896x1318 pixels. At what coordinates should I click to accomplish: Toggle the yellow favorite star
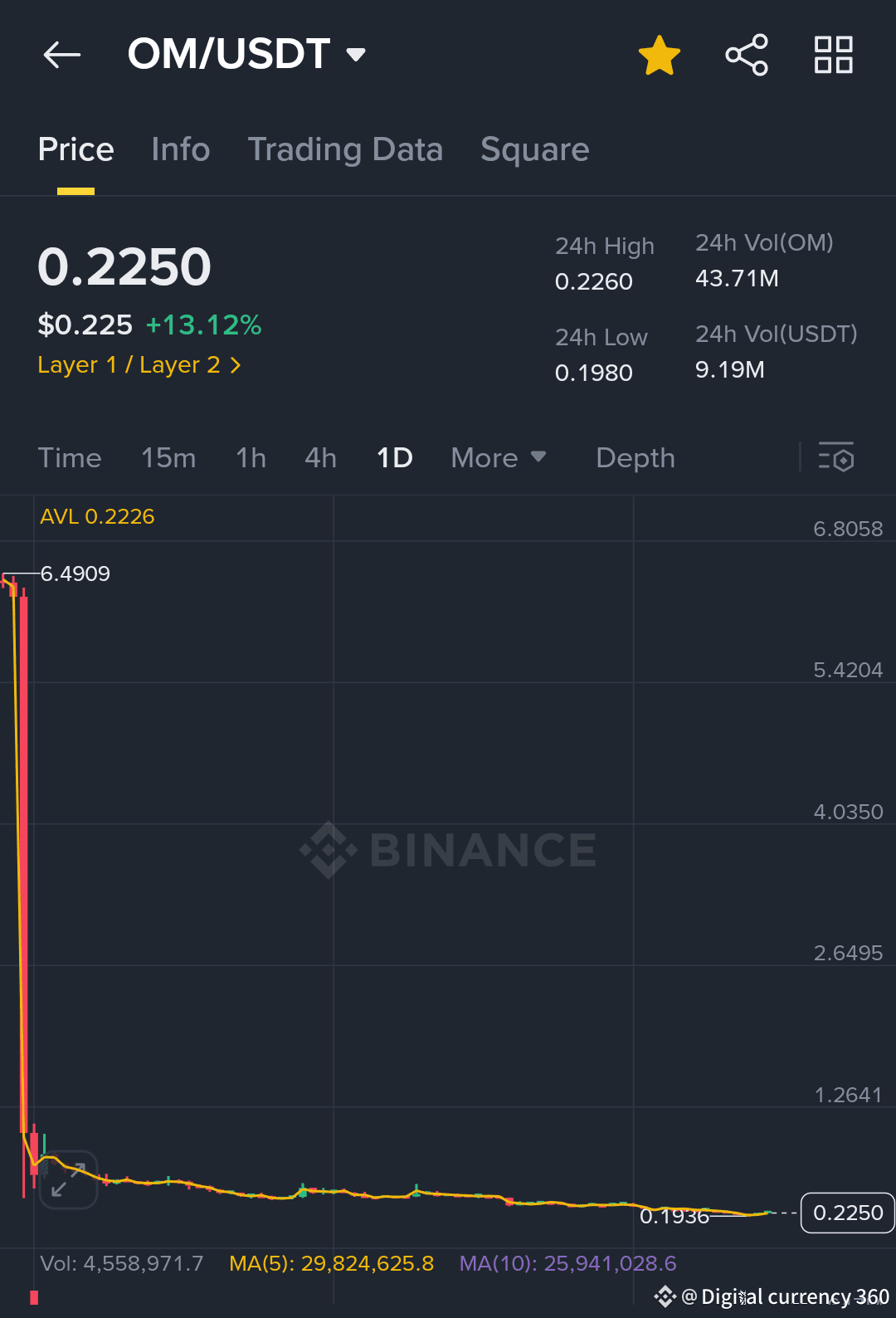pyautogui.click(x=660, y=56)
